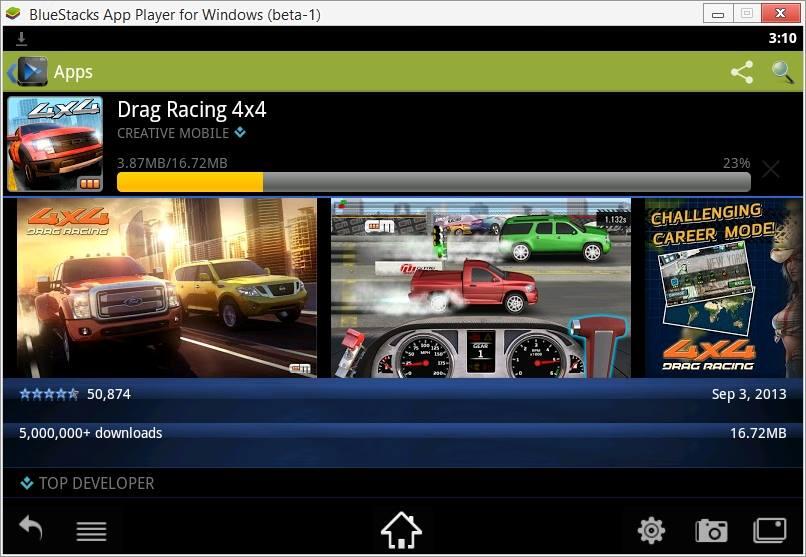Screen dimensions: 806x557
Task: Open search with the magnifying glass icon
Action: point(782,72)
